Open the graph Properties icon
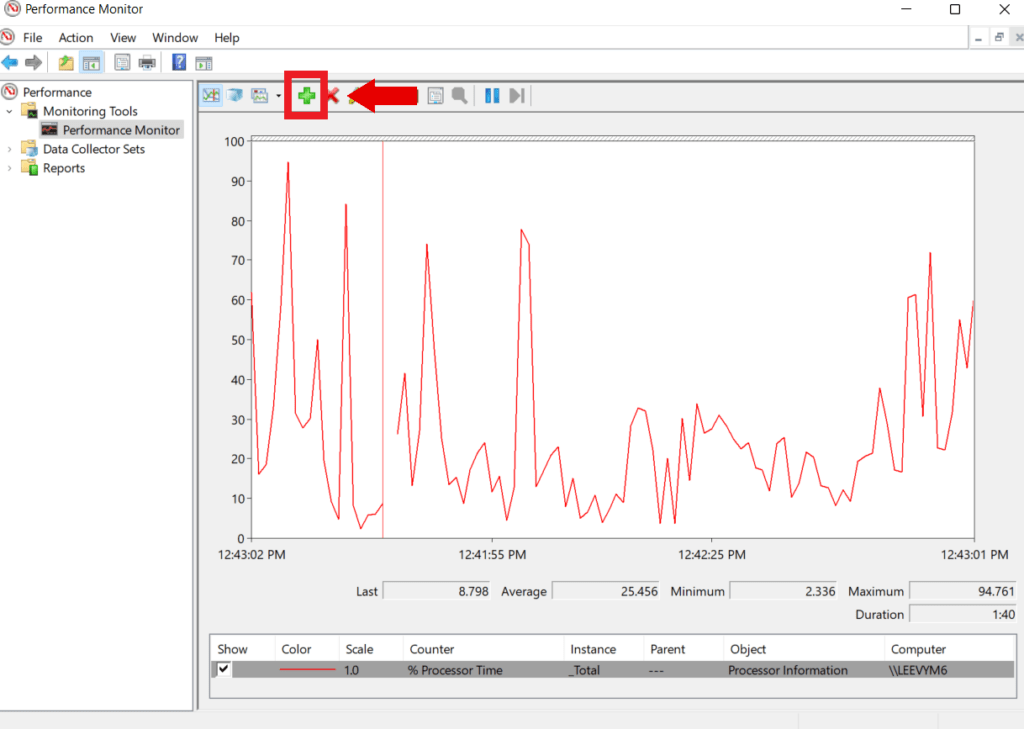1024x729 pixels. point(436,95)
